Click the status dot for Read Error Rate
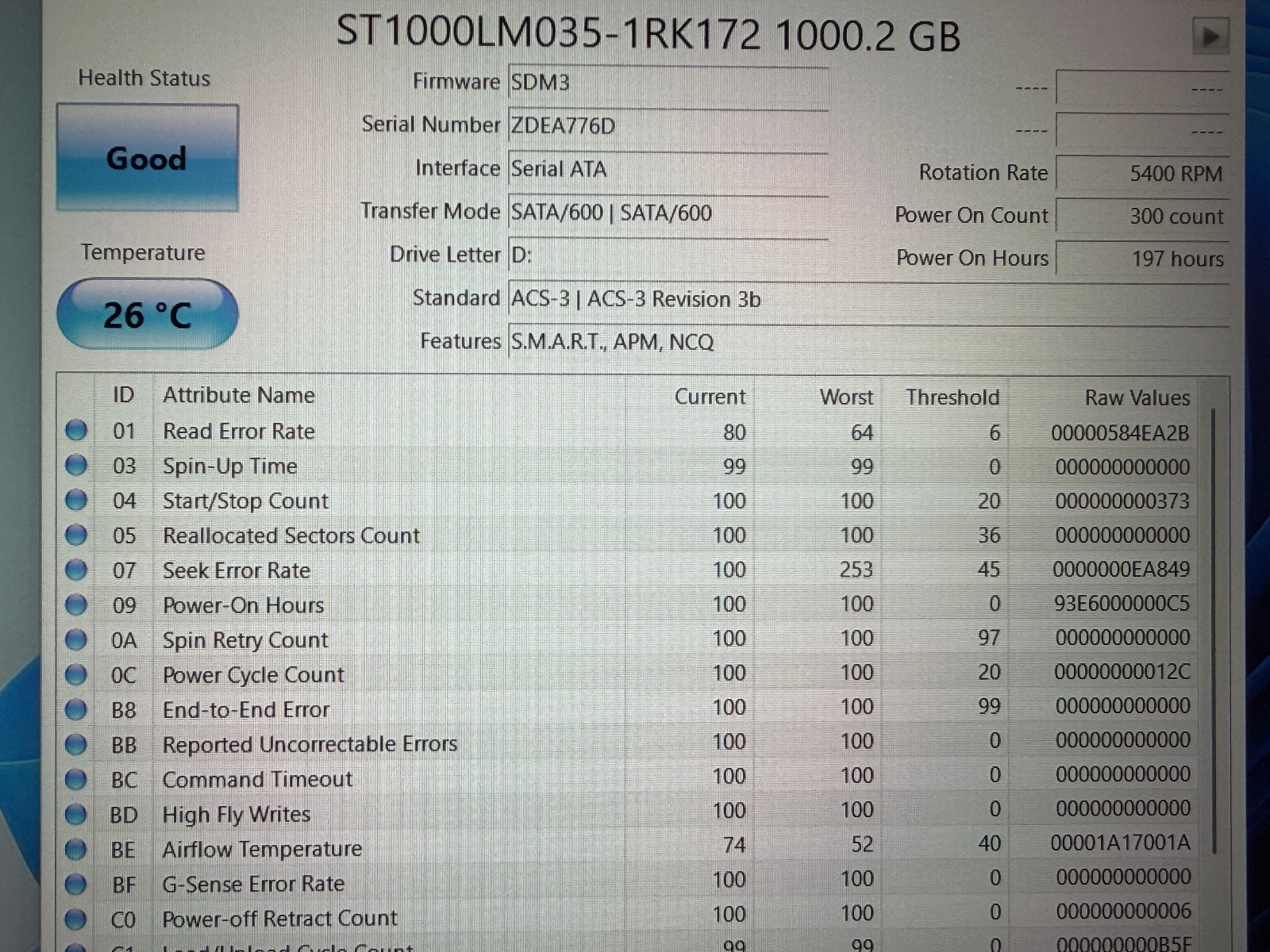1270x952 pixels. coord(76,431)
